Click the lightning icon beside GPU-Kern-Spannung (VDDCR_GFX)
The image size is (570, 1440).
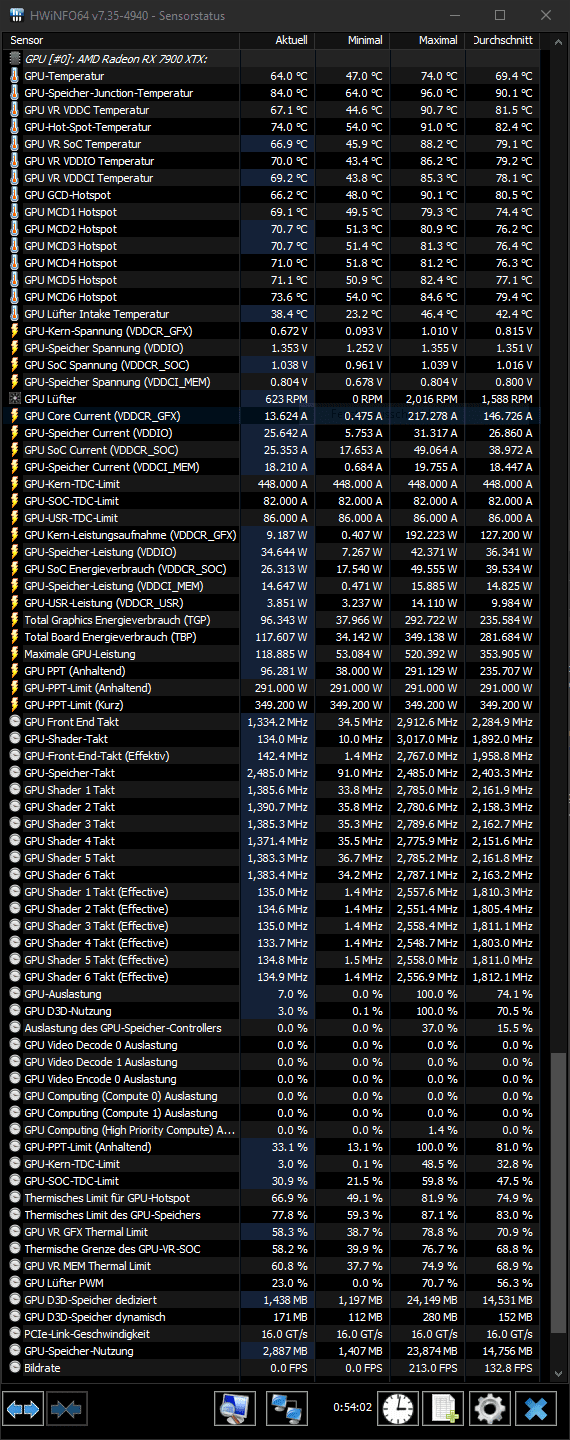coord(14,331)
